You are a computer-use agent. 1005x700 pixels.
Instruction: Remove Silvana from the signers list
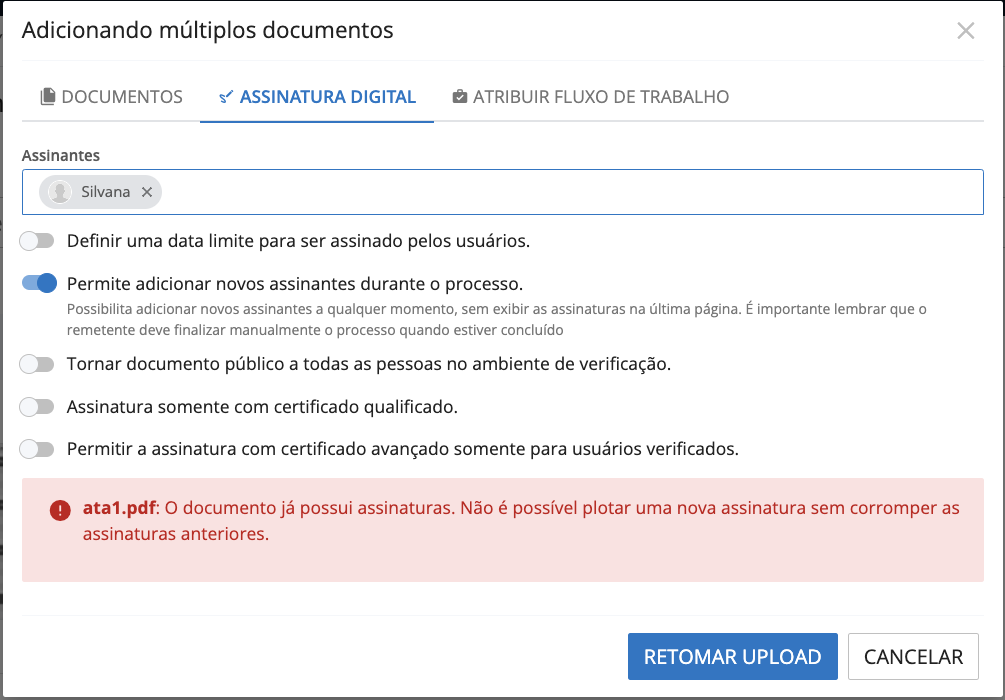tap(147, 192)
